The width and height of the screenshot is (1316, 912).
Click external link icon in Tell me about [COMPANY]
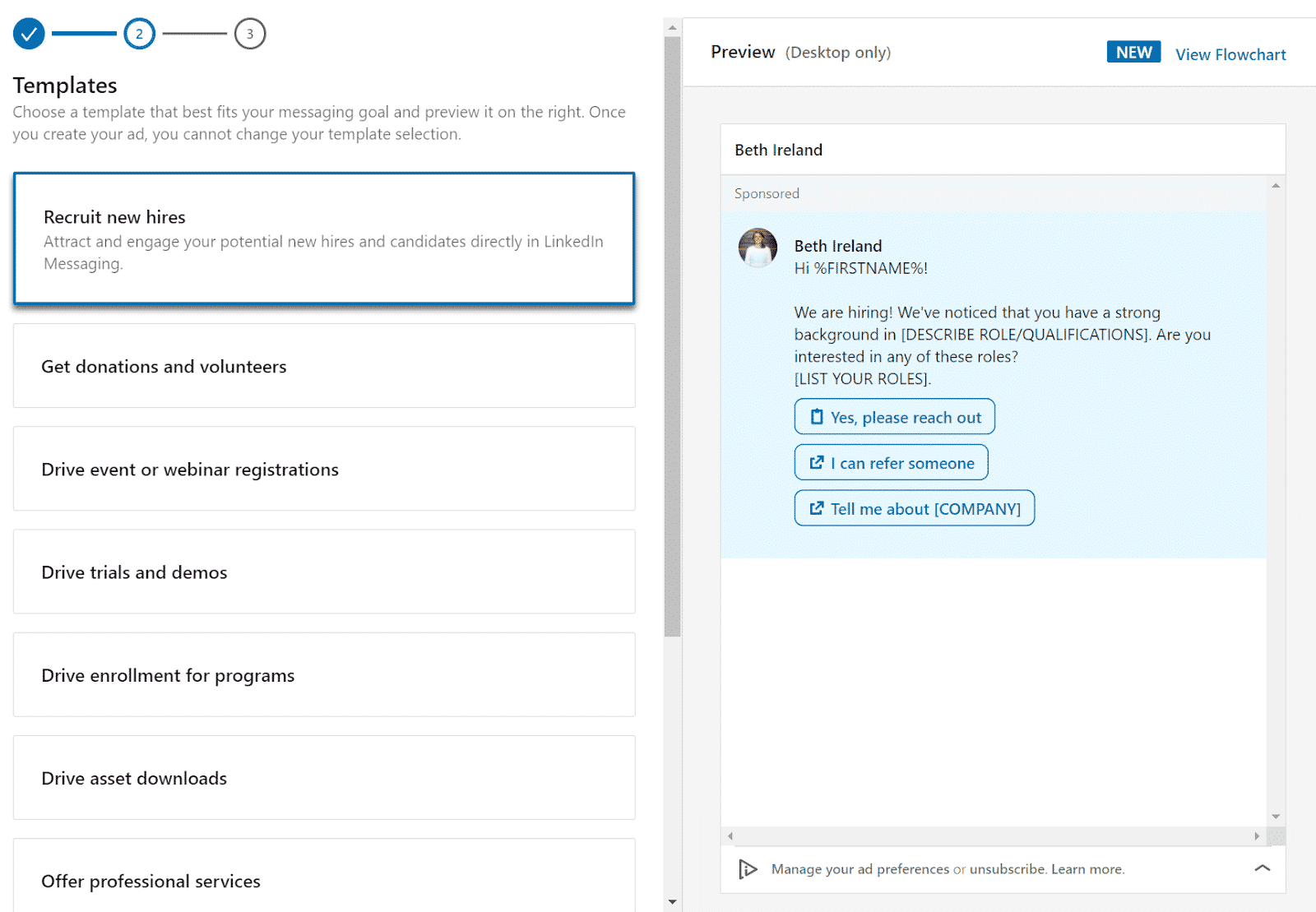pyautogui.click(x=817, y=508)
